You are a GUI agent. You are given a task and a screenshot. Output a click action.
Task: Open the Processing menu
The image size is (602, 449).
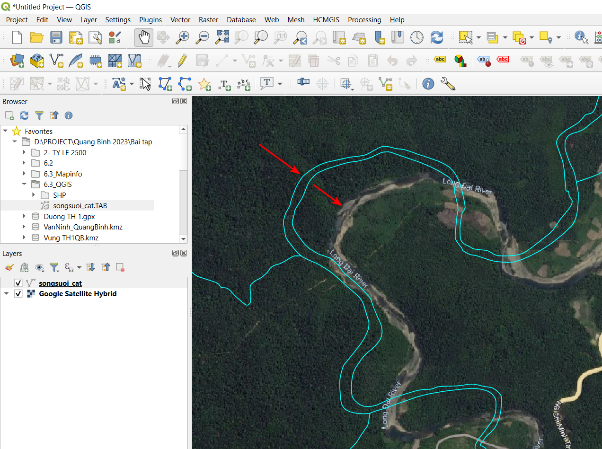point(364,20)
